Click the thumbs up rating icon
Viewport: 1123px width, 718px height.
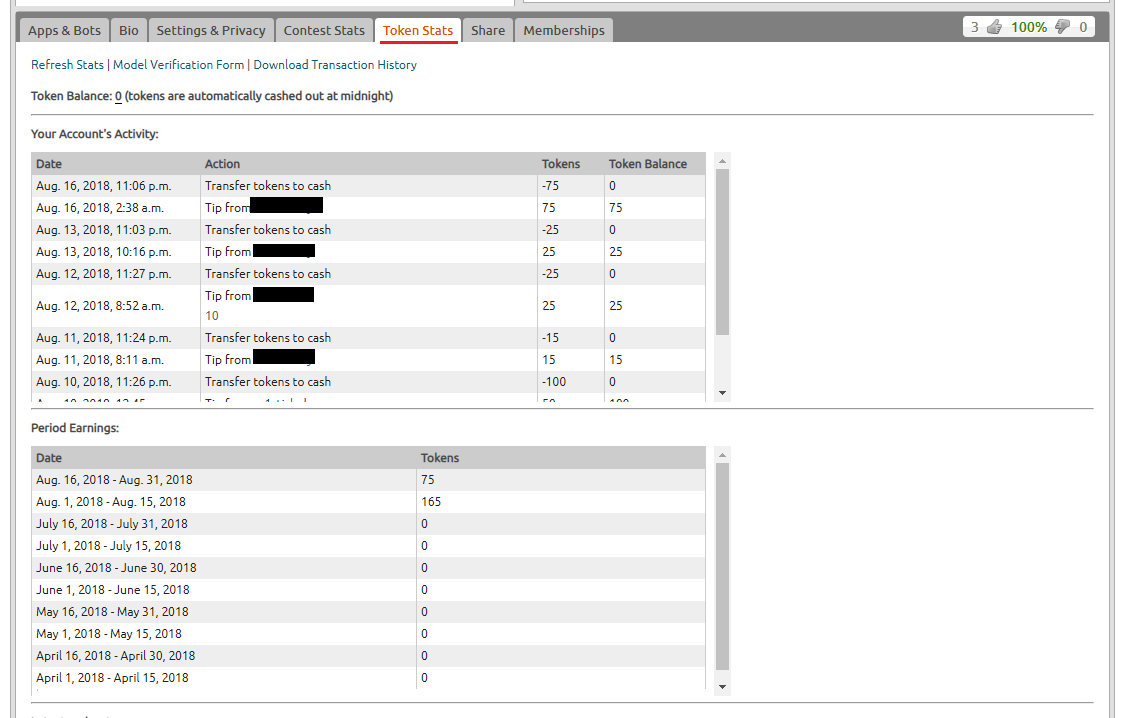coord(994,27)
